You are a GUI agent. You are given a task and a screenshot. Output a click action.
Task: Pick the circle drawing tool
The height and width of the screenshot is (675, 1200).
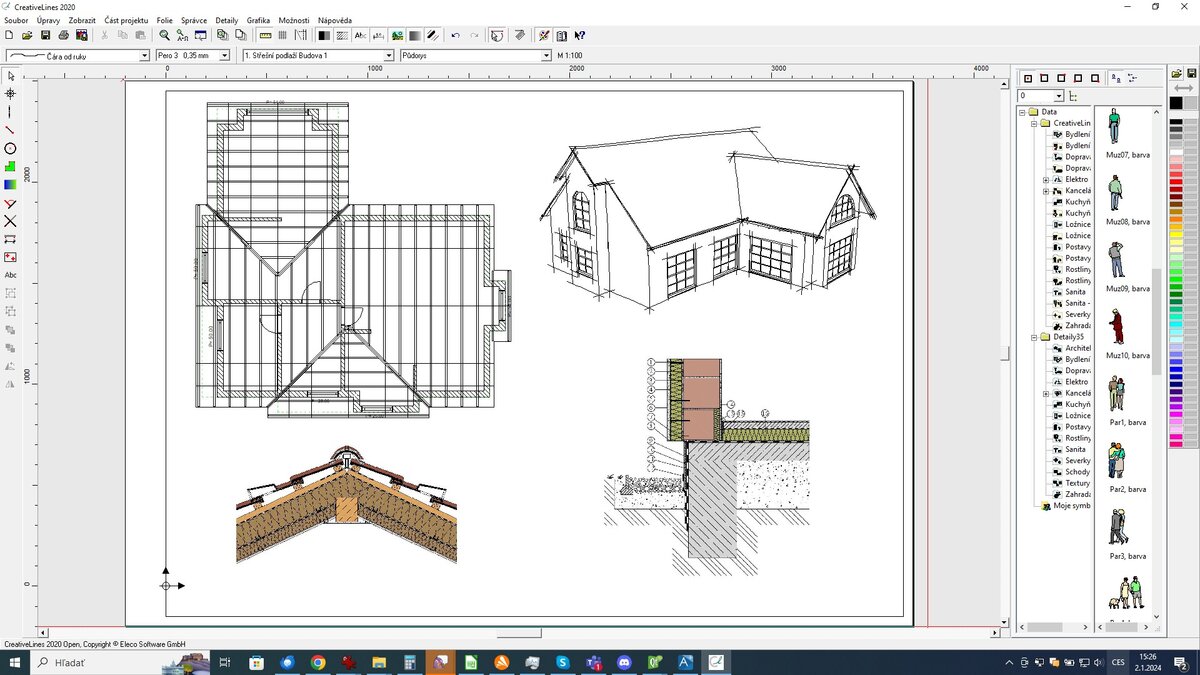click(x=10, y=148)
